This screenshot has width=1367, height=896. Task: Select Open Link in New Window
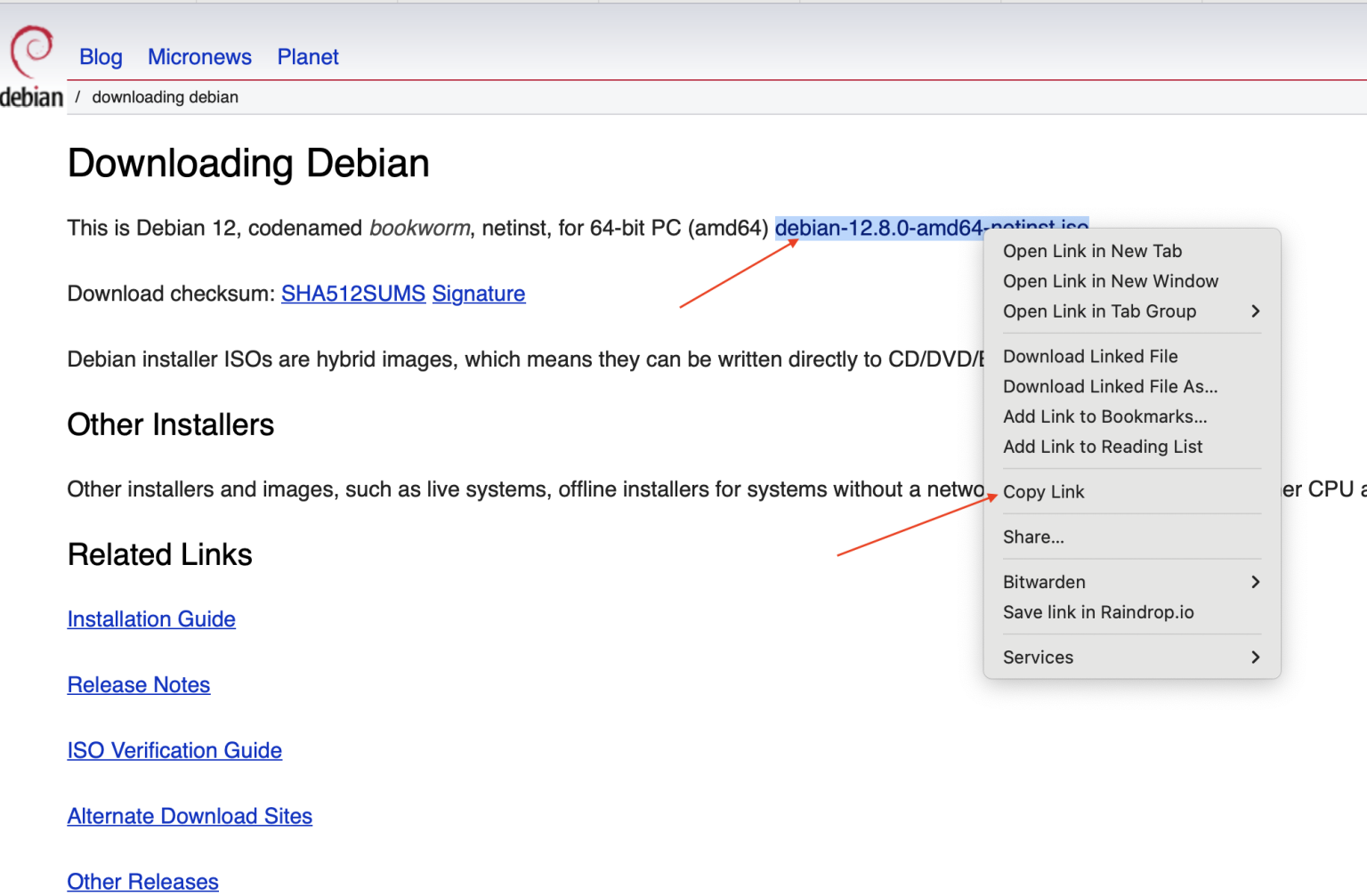[1111, 281]
